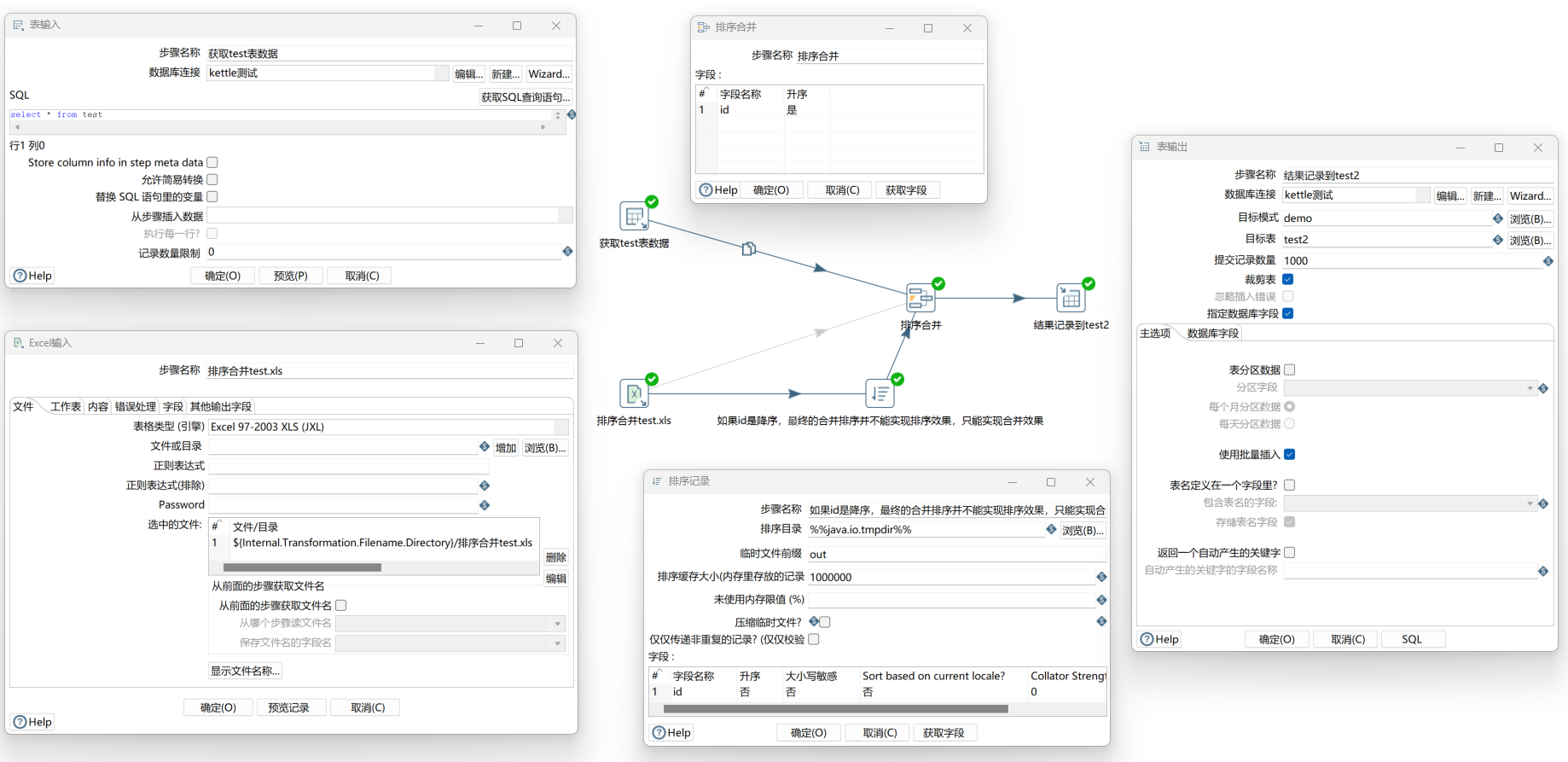1568x762 pixels.
Task: Select the 排序合并 sorted merge step icon
Action: point(920,299)
